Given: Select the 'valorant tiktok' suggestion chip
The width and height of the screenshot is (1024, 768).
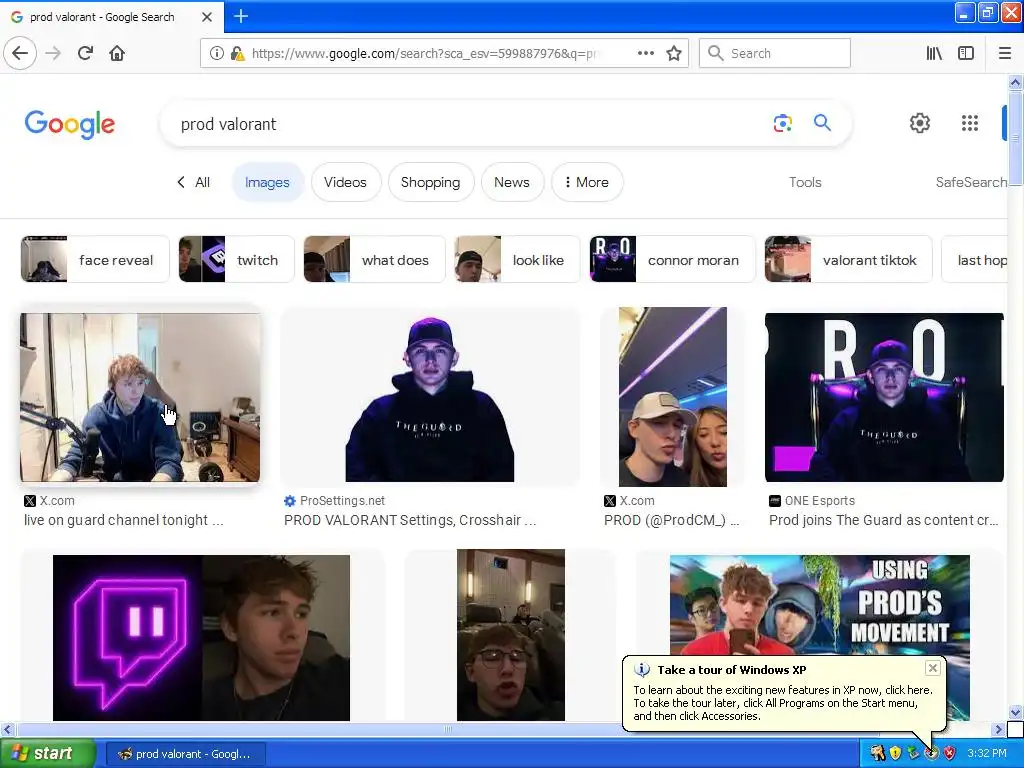Looking at the screenshot, I should pos(848,259).
